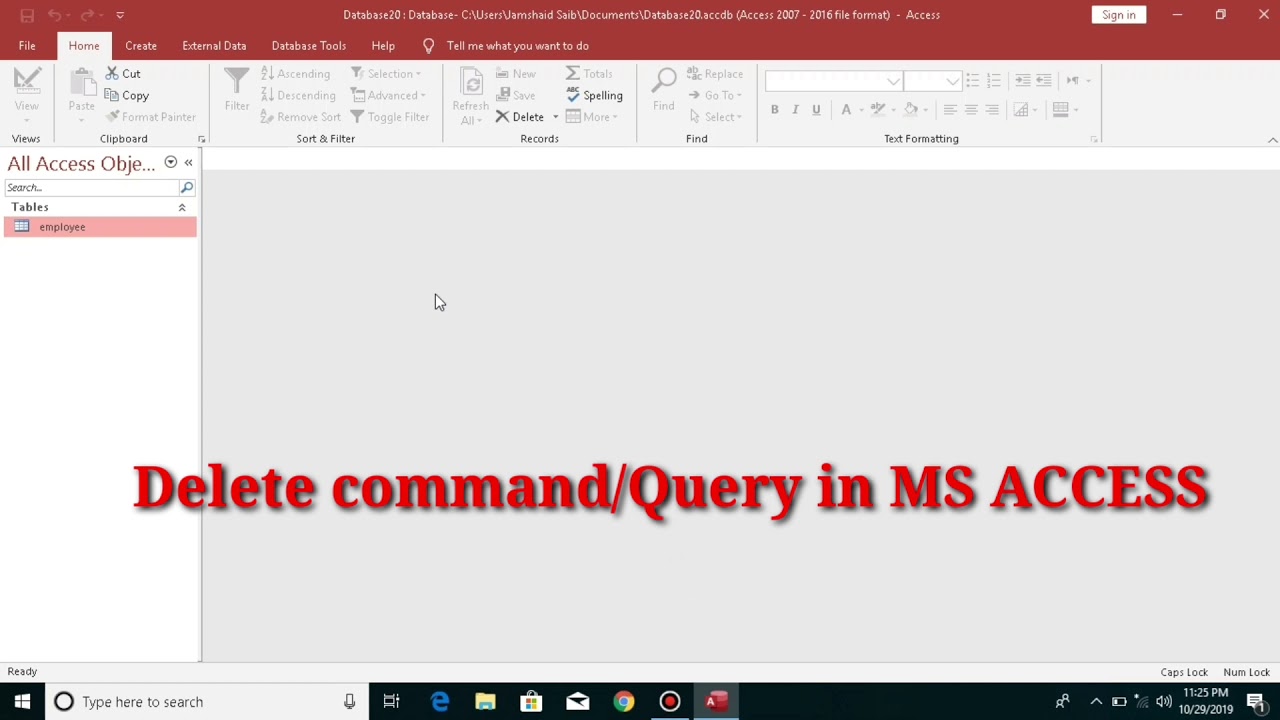This screenshot has height=720, width=1280.
Task: Open the font name combo box
Action: [x=833, y=81]
